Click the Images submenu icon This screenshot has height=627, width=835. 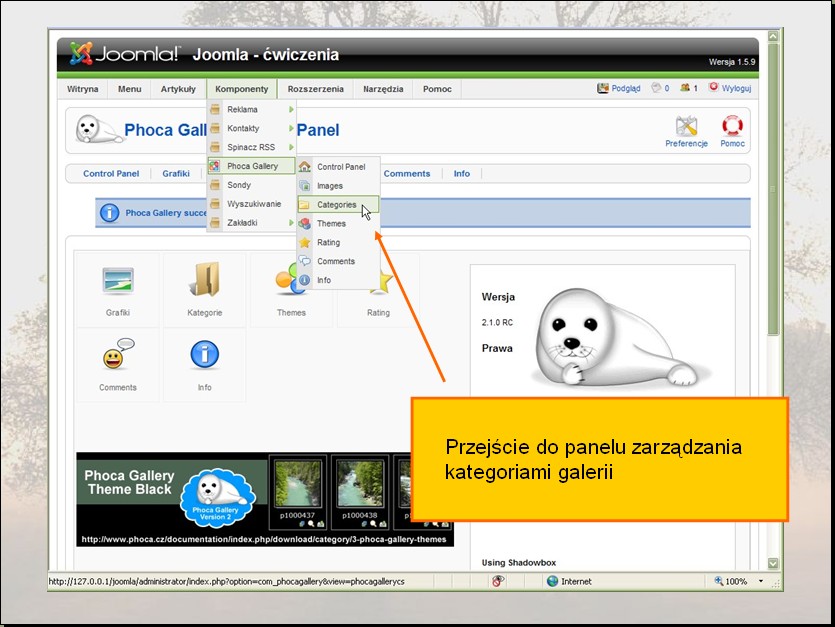(x=305, y=185)
